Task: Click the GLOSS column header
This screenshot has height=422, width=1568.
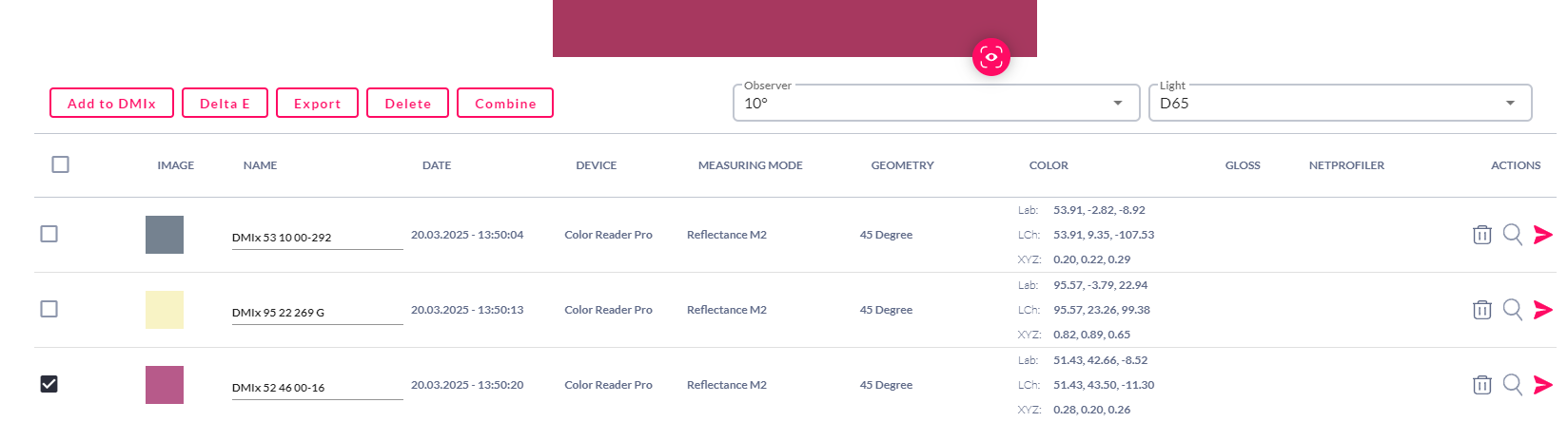Action: tap(1243, 165)
